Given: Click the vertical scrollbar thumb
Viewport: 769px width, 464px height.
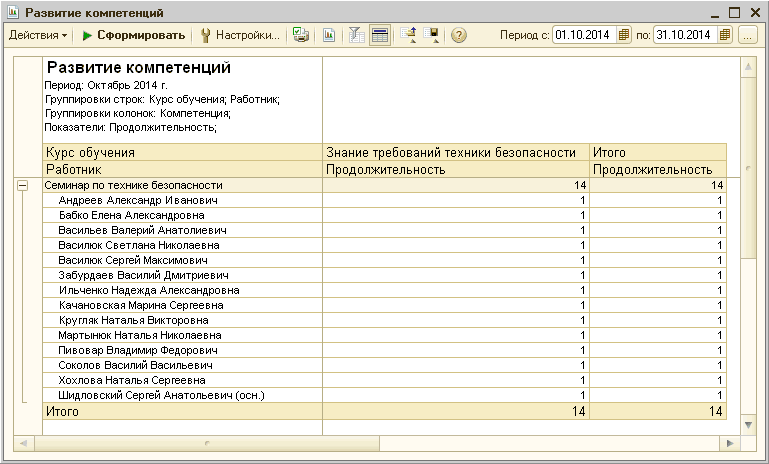Looking at the screenshot, I should pos(748,168).
